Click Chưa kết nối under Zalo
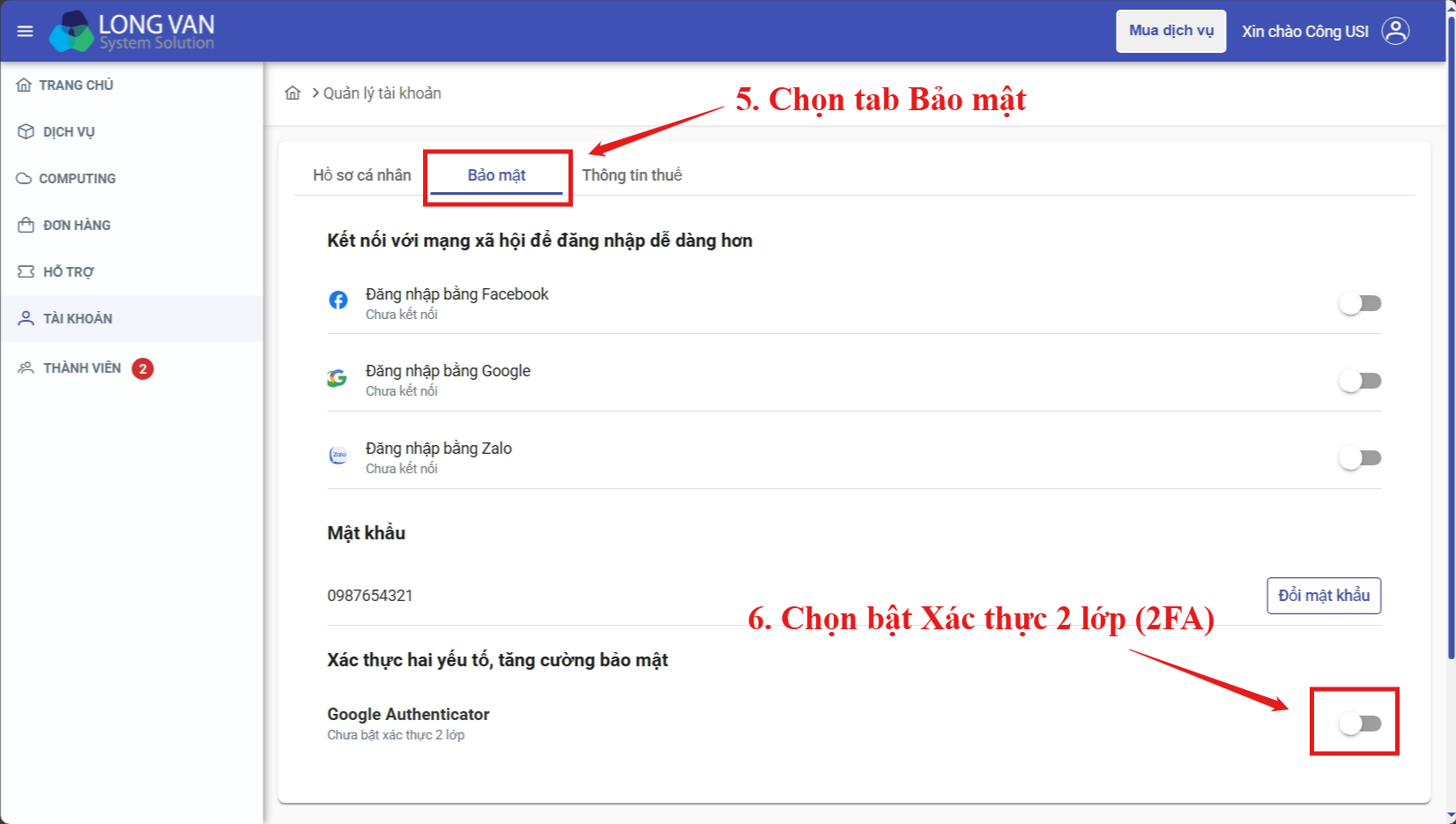 tap(402, 469)
